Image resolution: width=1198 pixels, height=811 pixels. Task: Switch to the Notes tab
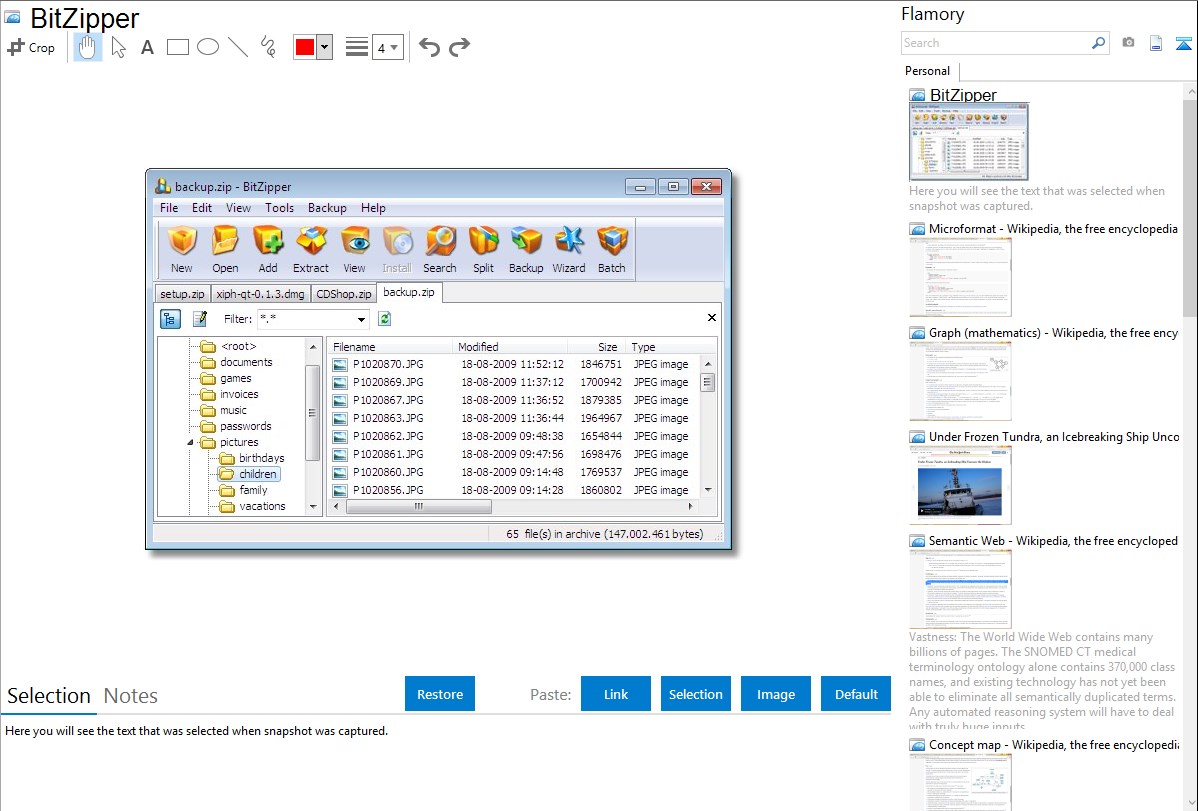131,696
